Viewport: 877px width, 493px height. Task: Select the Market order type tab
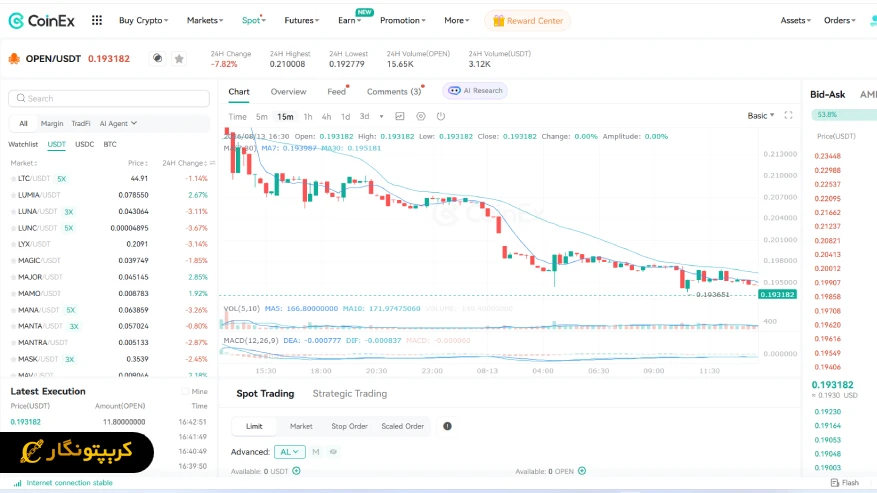coord(301,426)
